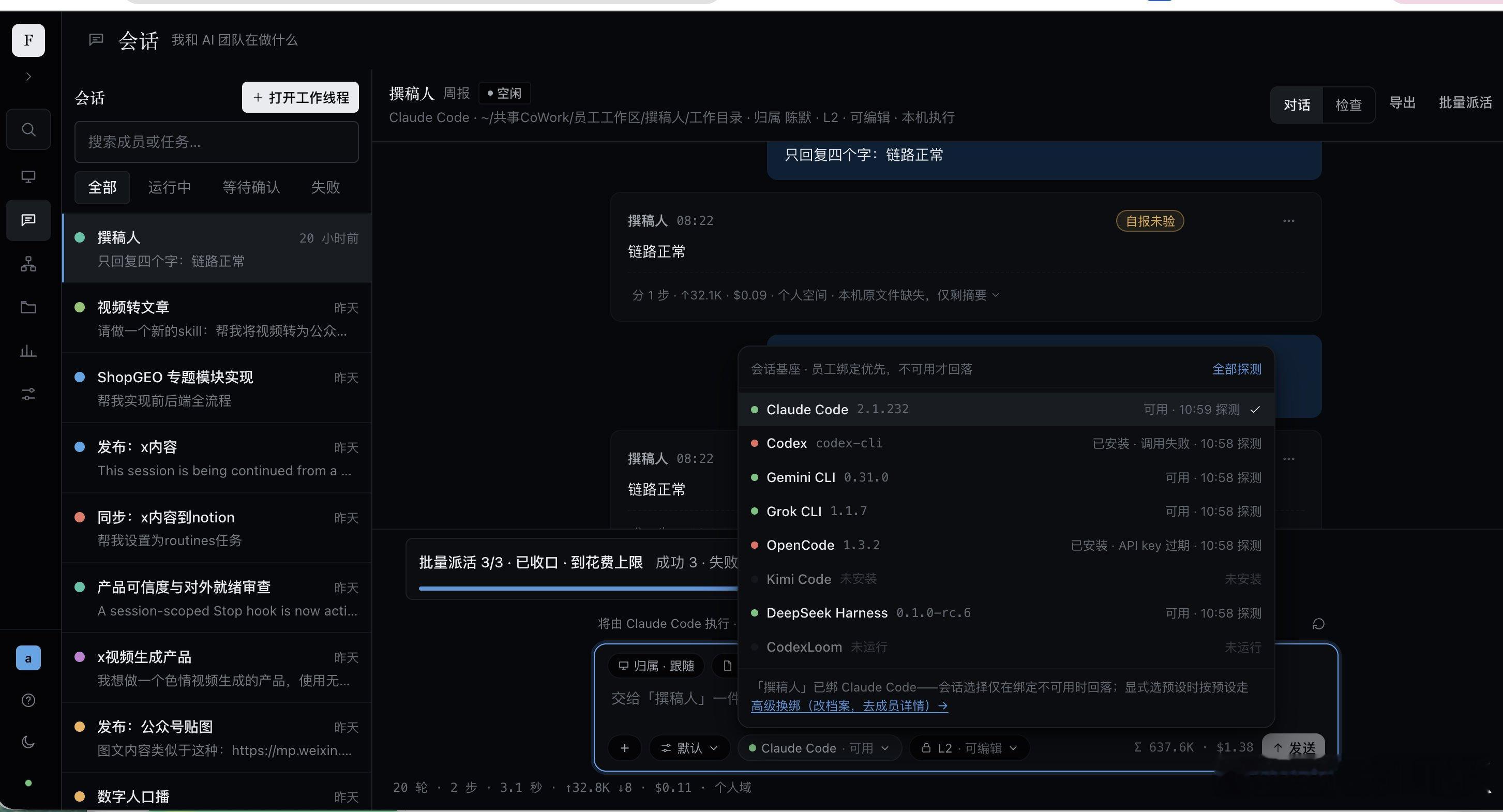The height and width of the screenshot is (812, 1503).
Task: Switch to the 失败 filter tab
Action: [325, 187]
